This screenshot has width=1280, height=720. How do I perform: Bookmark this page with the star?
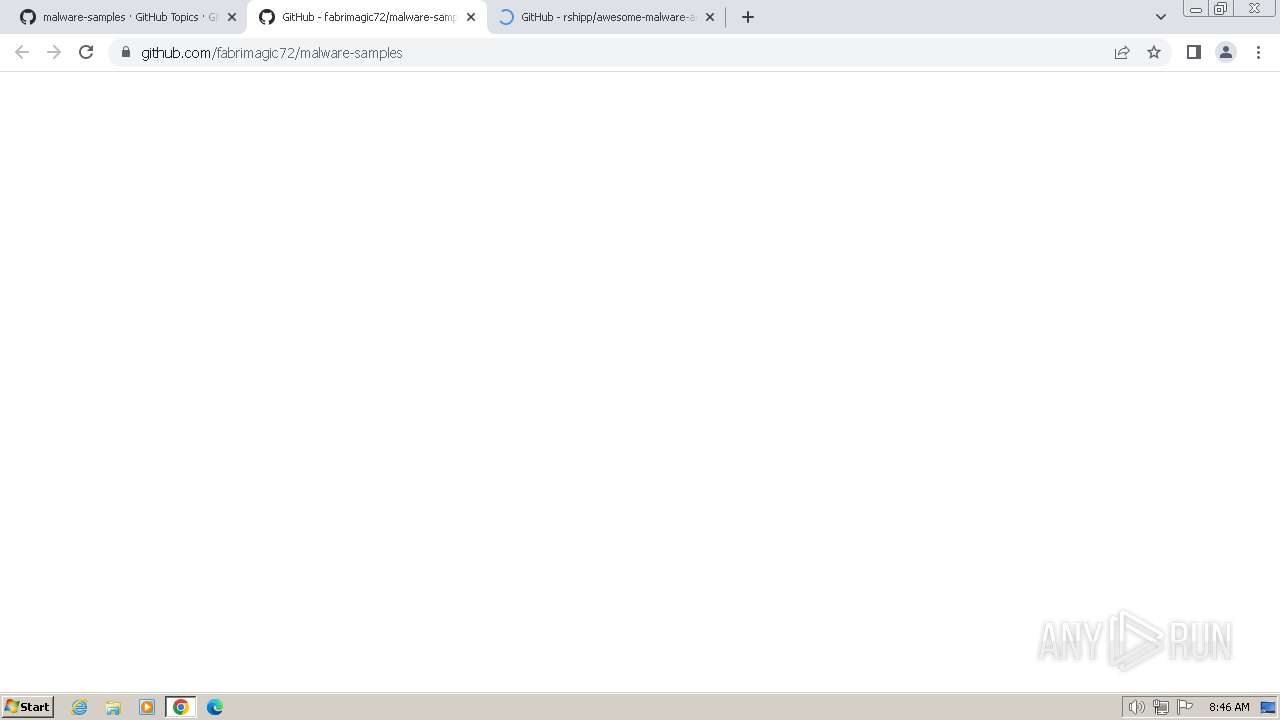pos(1154,52)
